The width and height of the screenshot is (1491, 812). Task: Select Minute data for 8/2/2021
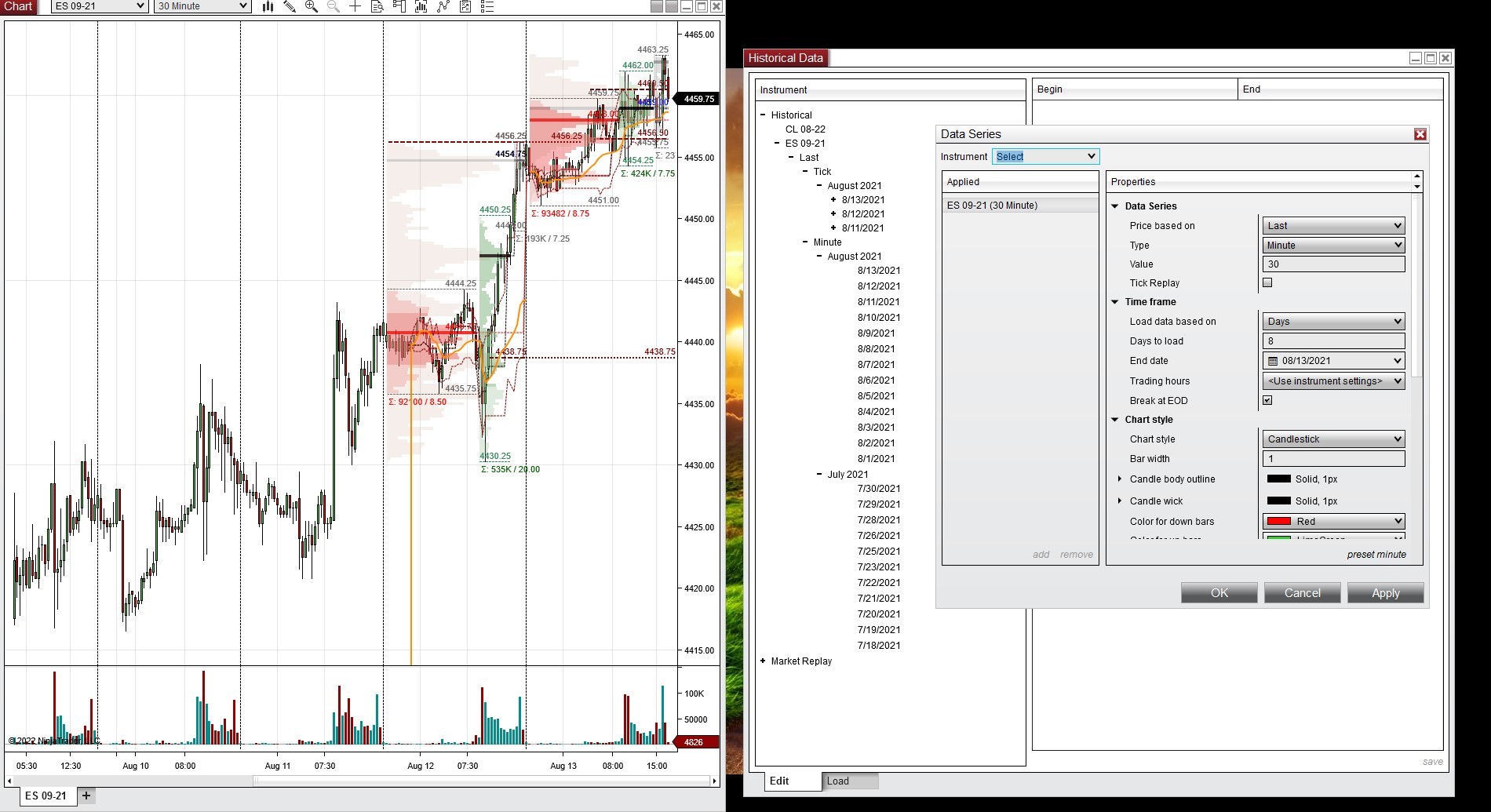pos(876,443)
